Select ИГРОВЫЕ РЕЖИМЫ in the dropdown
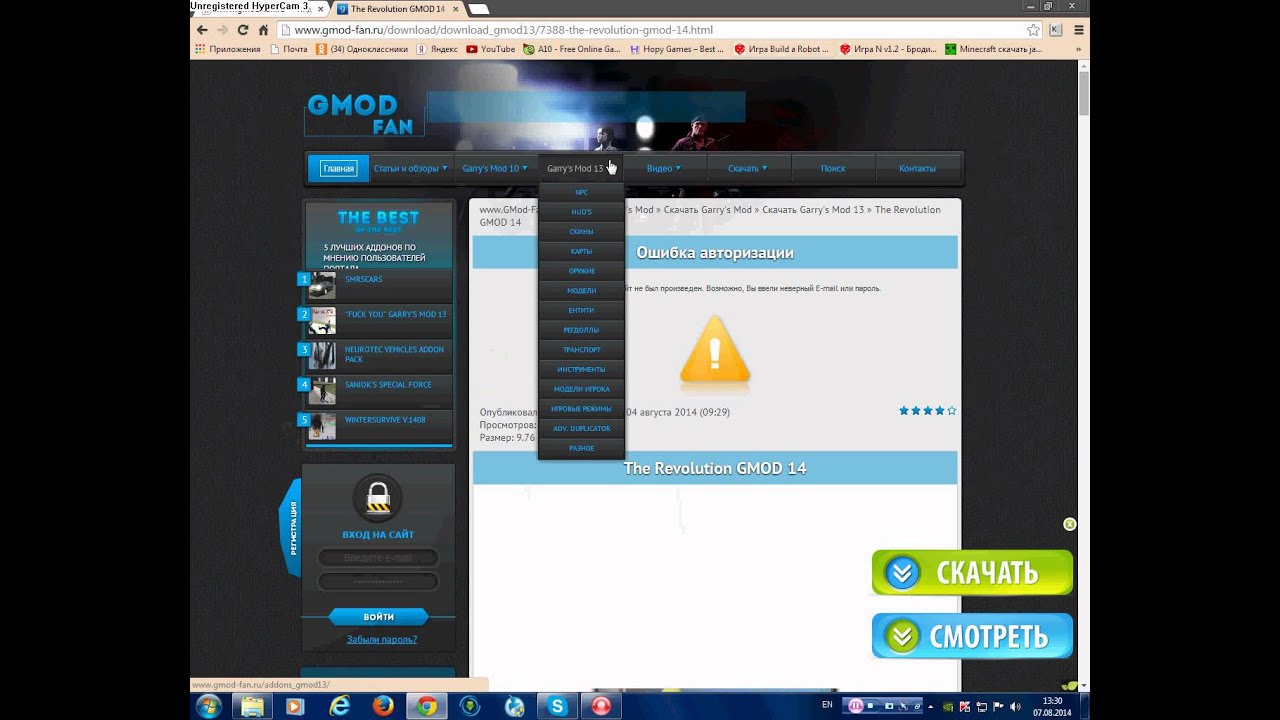The width and height of the screenshot is (1280, 720). point(581,408)
